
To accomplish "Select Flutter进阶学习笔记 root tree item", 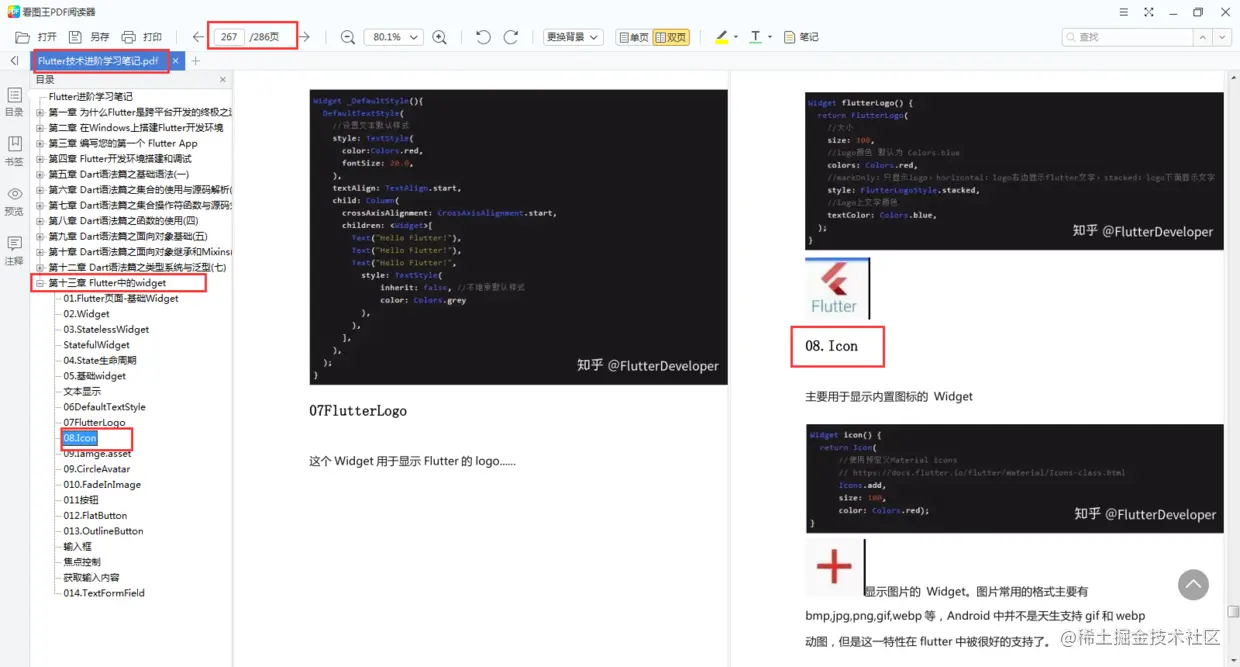I will pyautogui.click(x=91, y=97).
